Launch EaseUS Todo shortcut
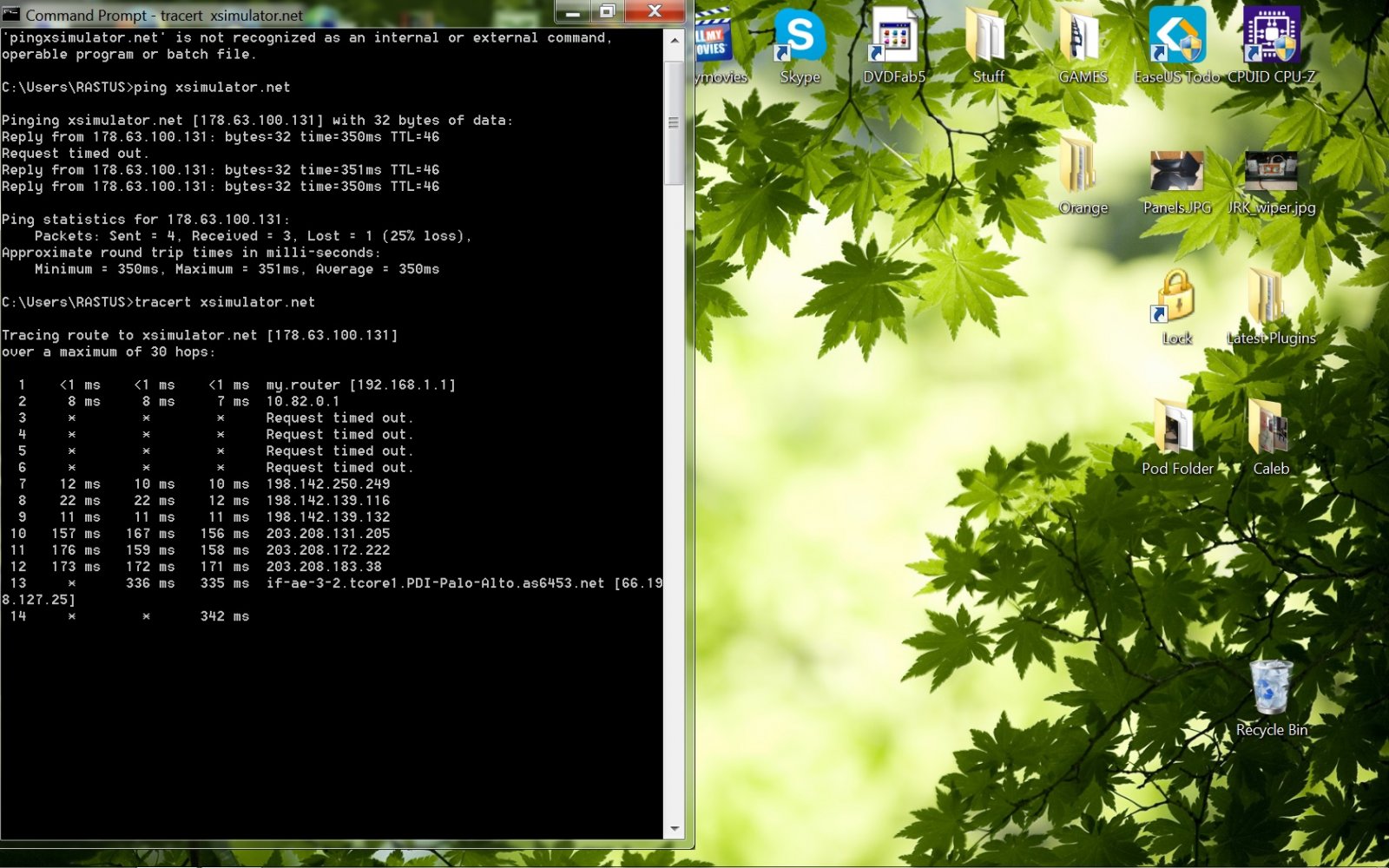 tap(1176, 39)
